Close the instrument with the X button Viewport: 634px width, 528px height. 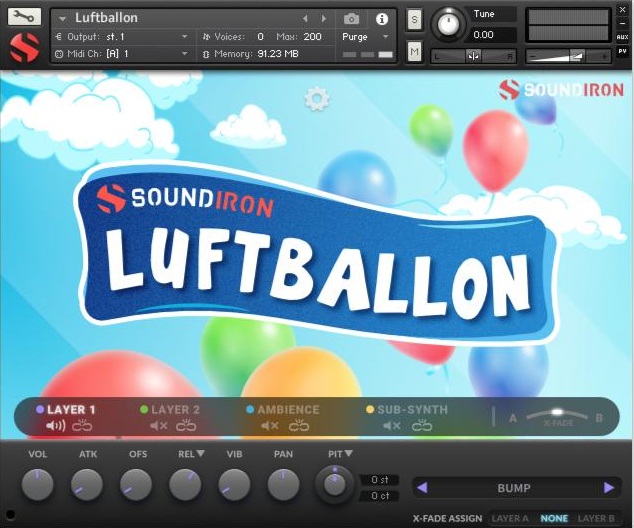tap(623, 10)
